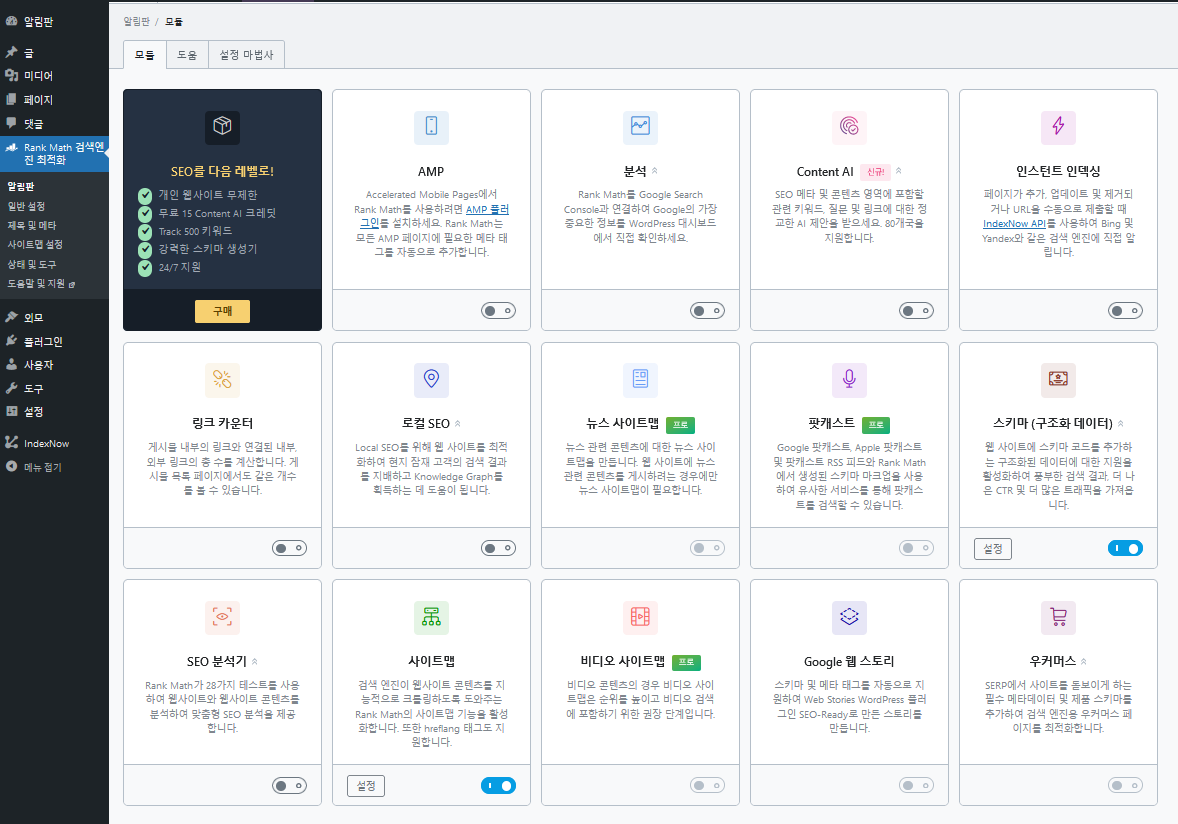Click the AMP module icon
The height and width of the screenshot is (824, 1178).
tap(431, 128)
